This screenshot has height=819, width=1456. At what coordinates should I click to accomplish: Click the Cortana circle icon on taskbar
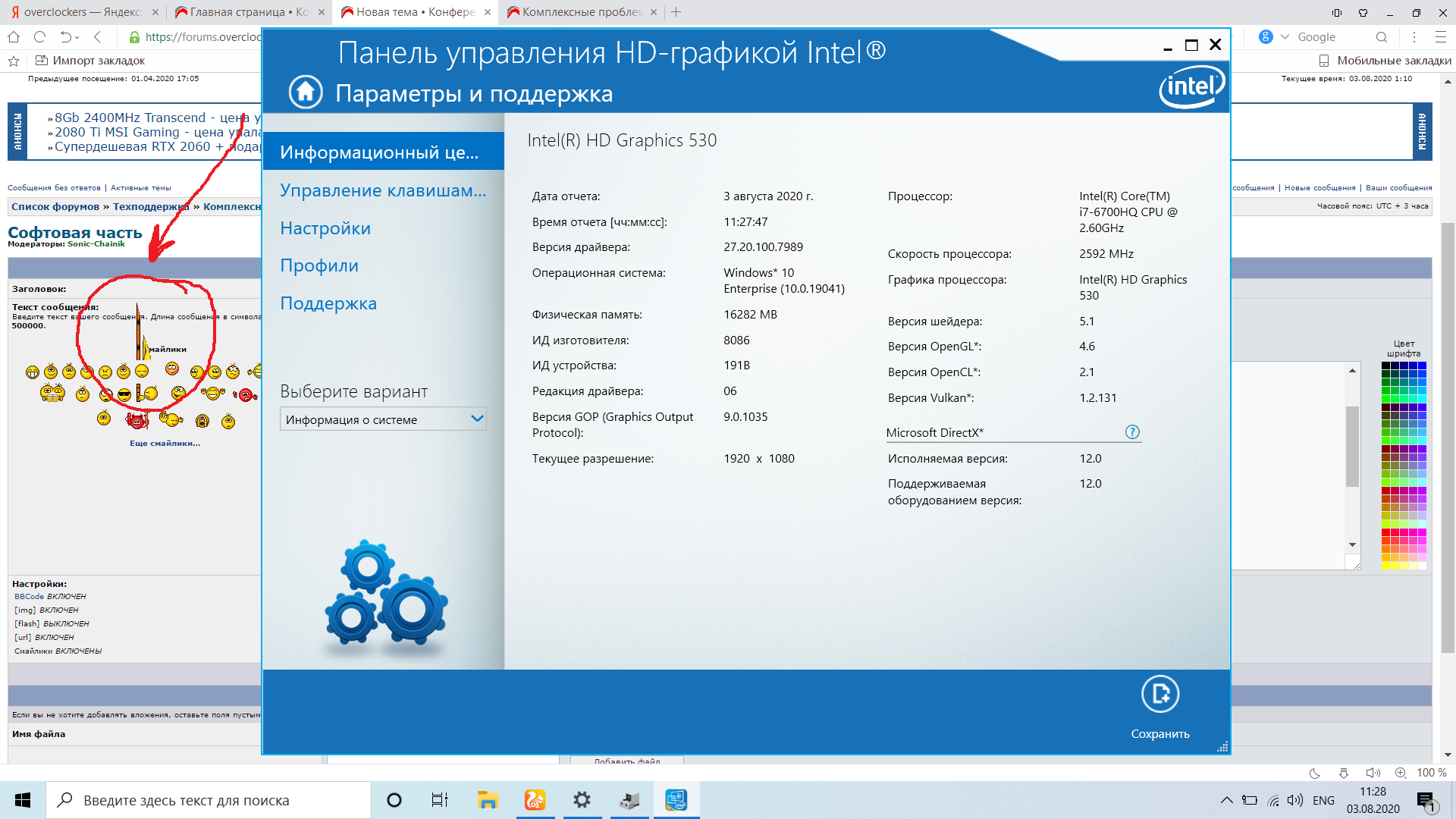394,800
